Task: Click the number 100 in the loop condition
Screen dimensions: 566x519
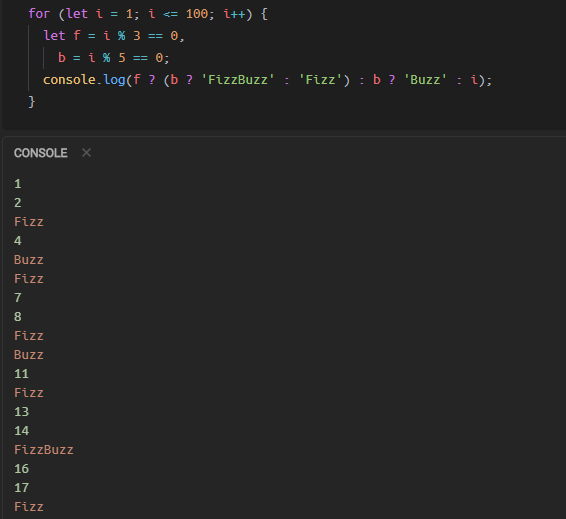Action: coord(197,14)
